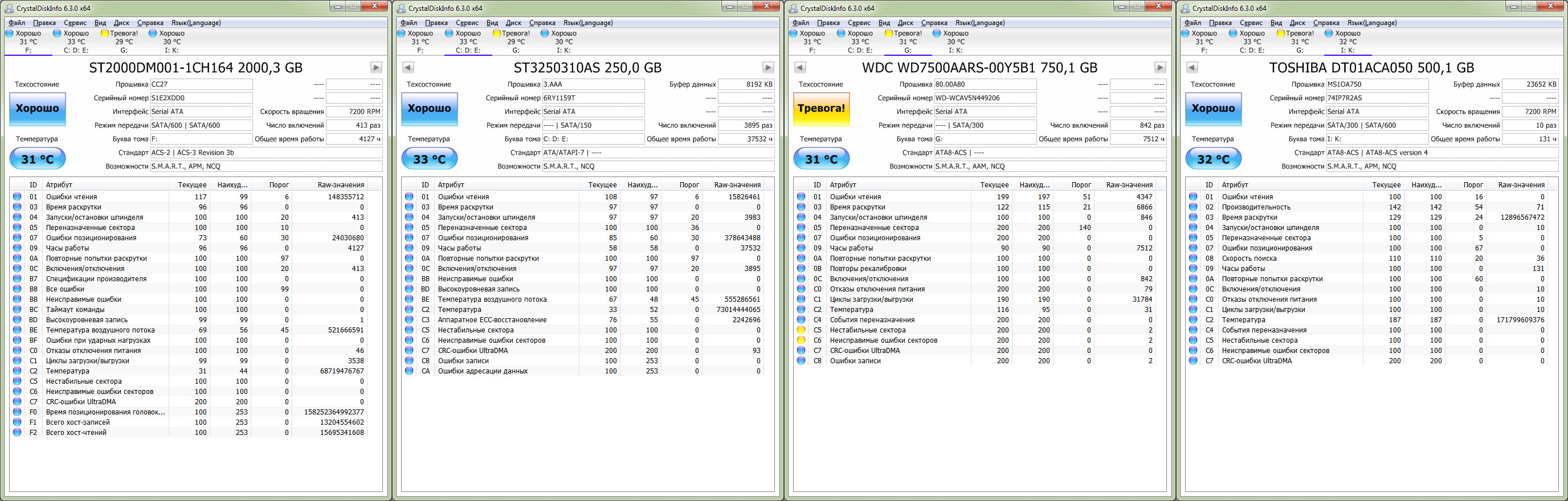Screen dimensions: 1568x501
Task: Click status orb for CA Ошибки адресации данных row
Action: 409,371
